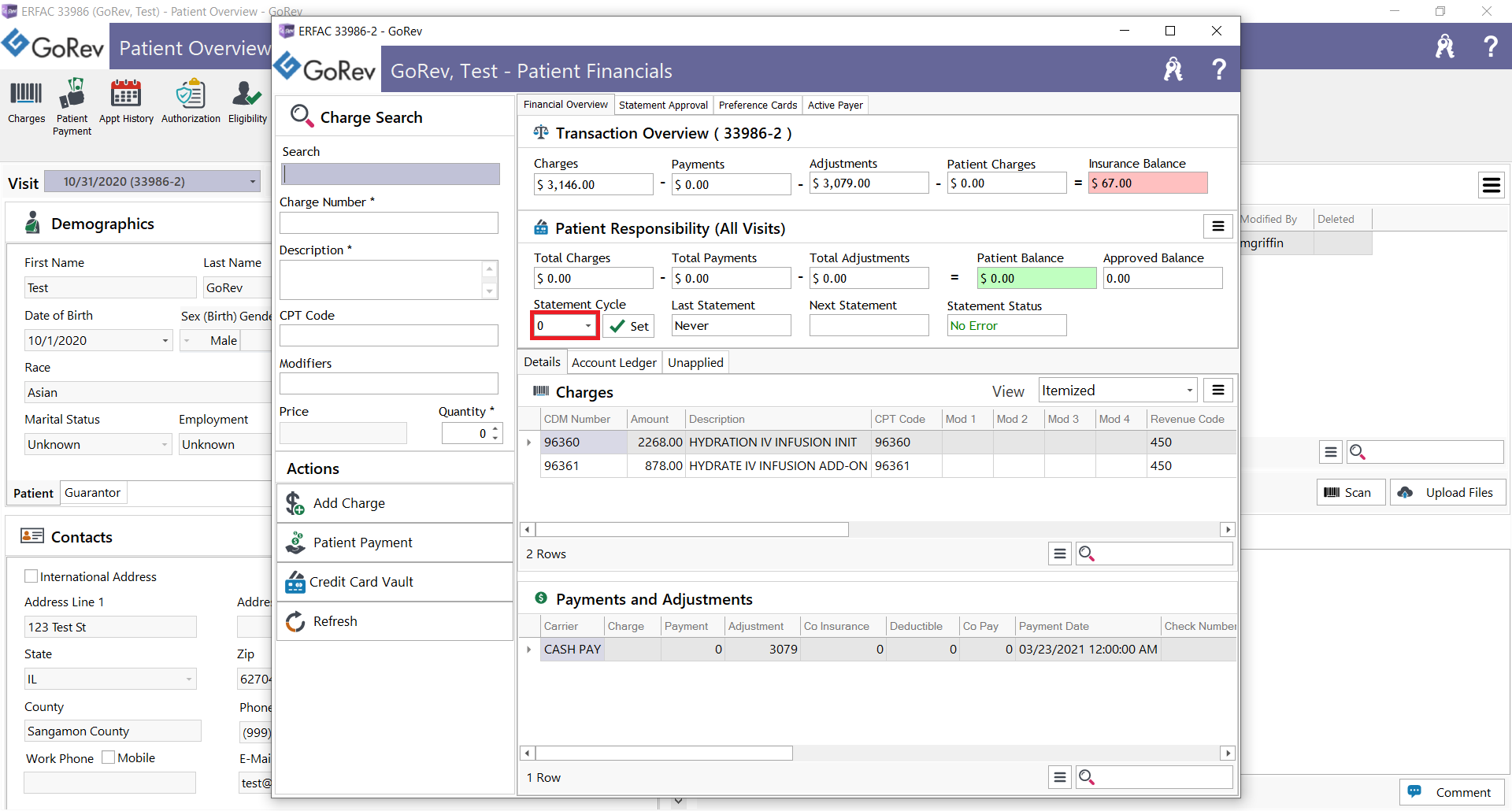Open Patient Responsibility hamburger menu
This screenshot has height=811, width=1512.
coord(1217,227)
